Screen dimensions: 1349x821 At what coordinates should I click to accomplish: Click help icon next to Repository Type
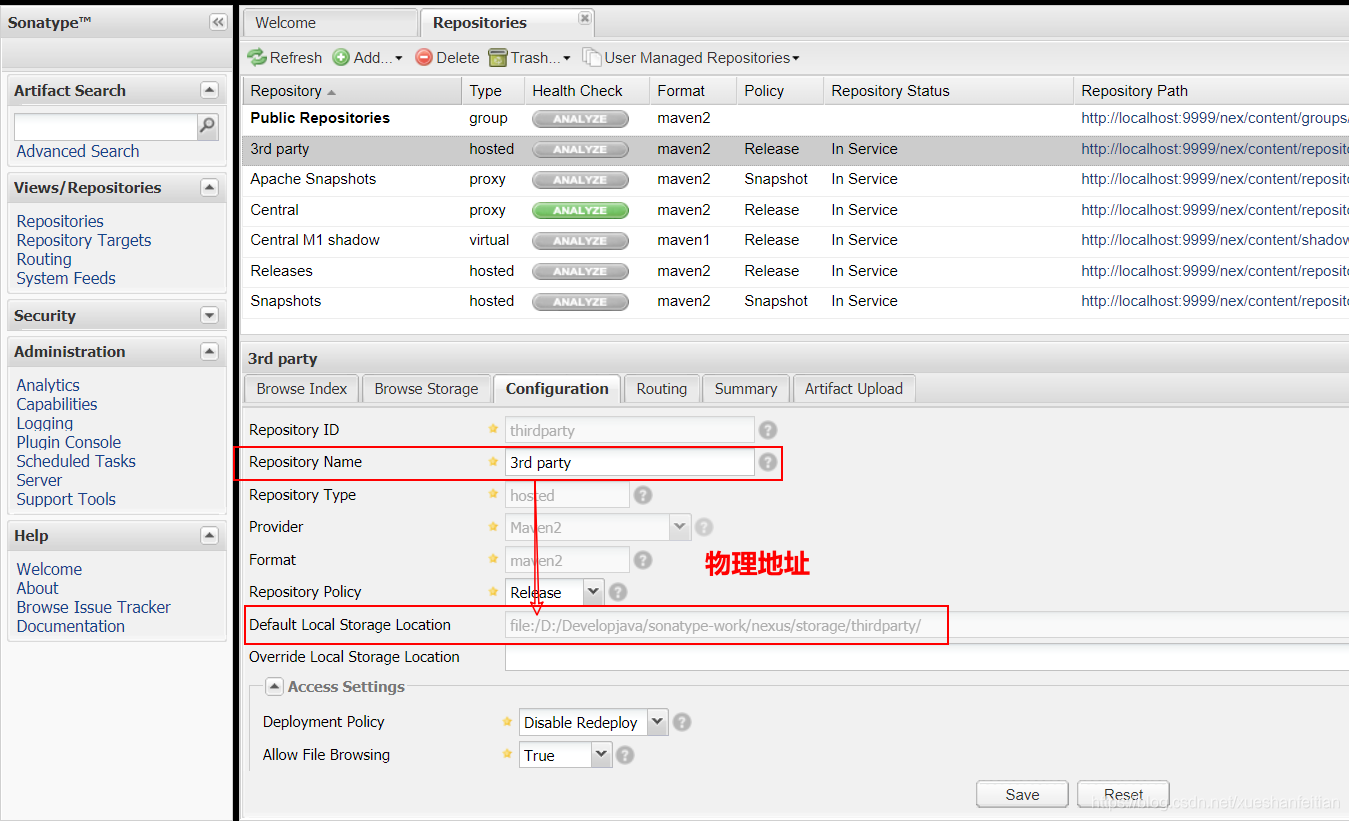[643, 495]
